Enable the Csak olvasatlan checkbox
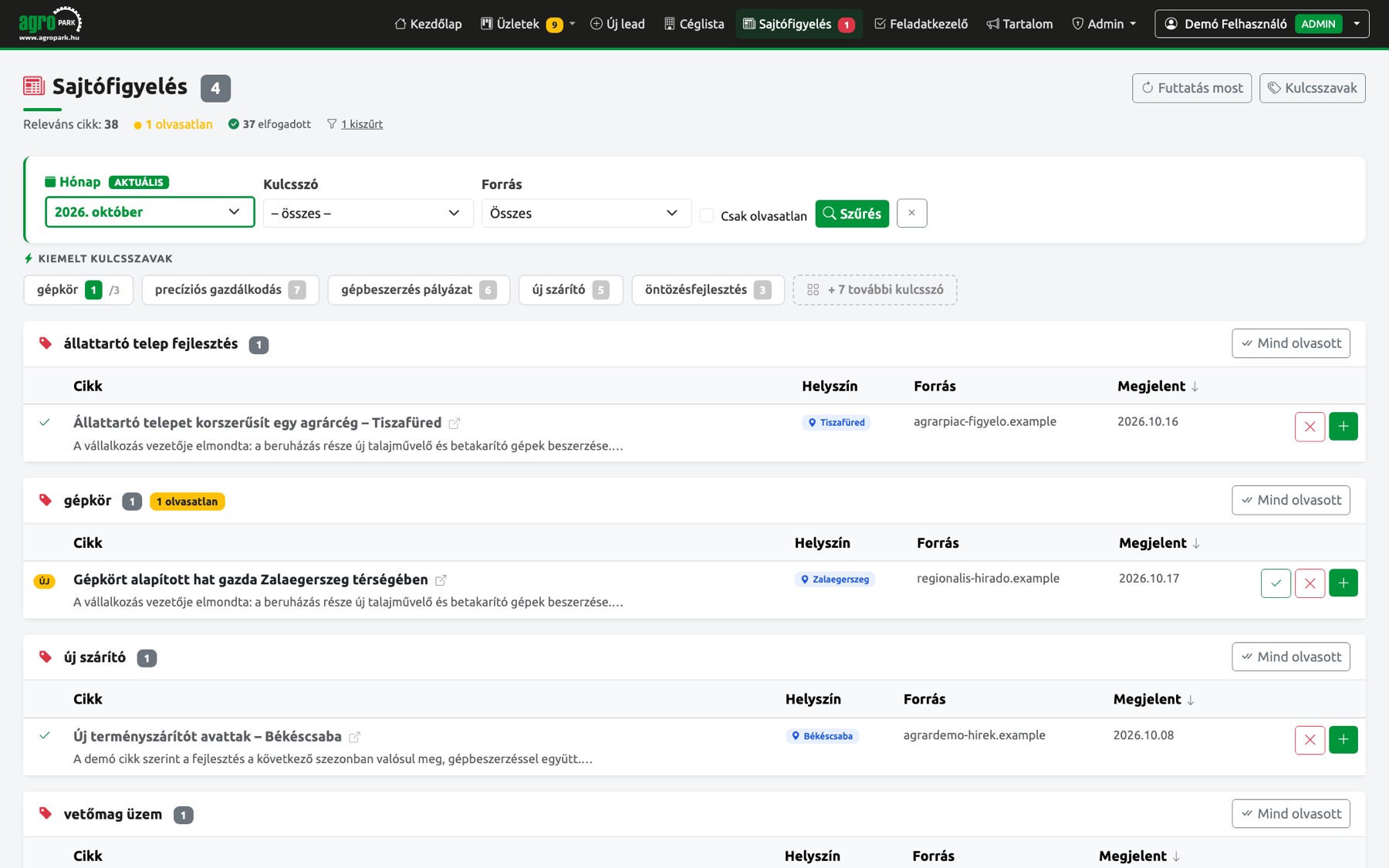The width and height of the screenshot is (1389, 868). [706, 215]
